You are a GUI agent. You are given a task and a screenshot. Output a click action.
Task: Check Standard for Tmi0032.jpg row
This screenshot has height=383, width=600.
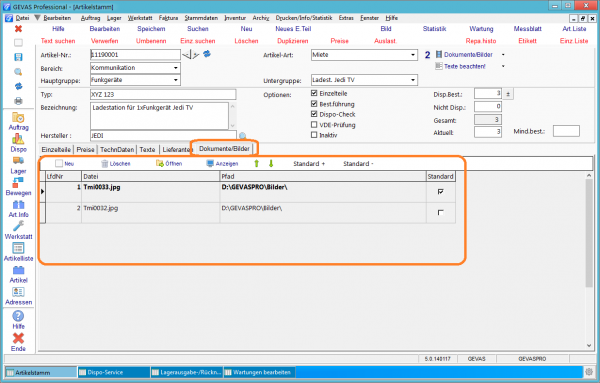tap(440, 212)
